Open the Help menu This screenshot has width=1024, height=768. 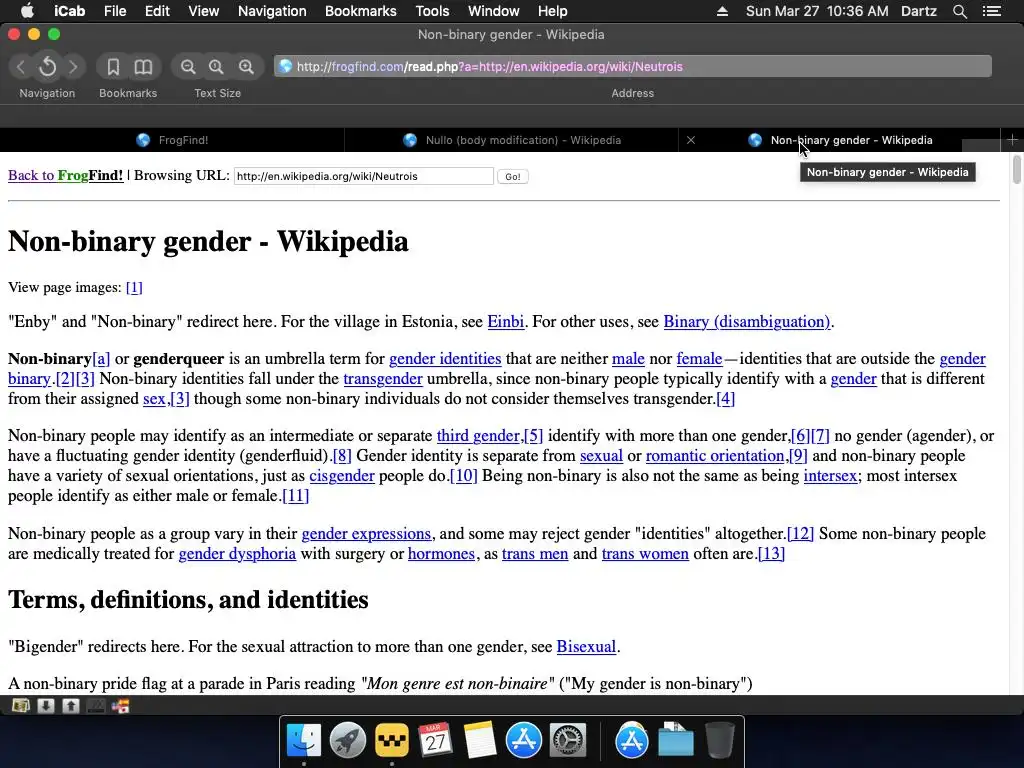(x=552, y=11)
